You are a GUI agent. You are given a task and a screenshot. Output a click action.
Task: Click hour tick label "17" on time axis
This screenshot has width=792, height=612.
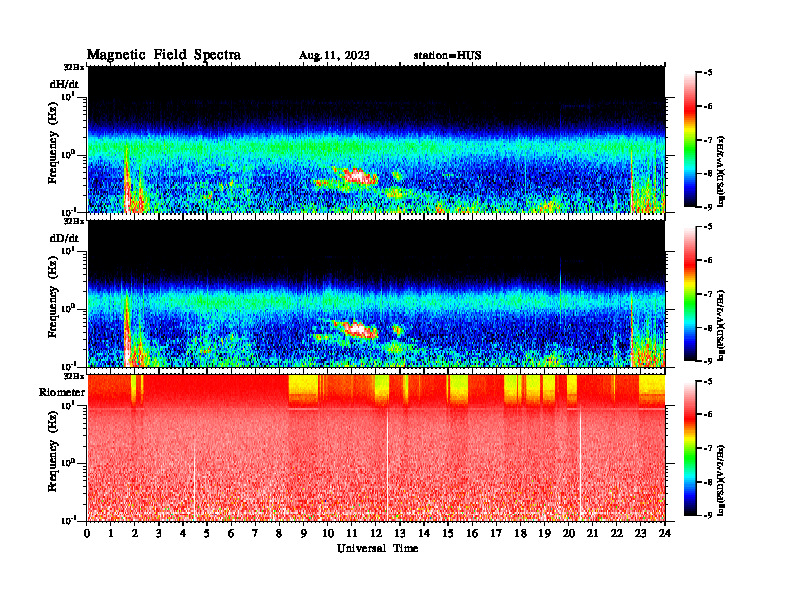496,534
